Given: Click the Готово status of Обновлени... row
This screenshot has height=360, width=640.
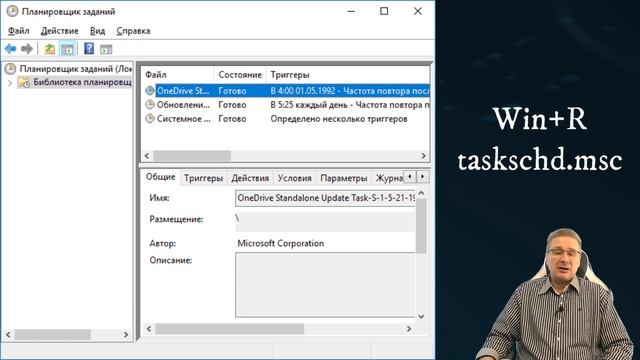Looking at the screenshot, I should 232,104.
